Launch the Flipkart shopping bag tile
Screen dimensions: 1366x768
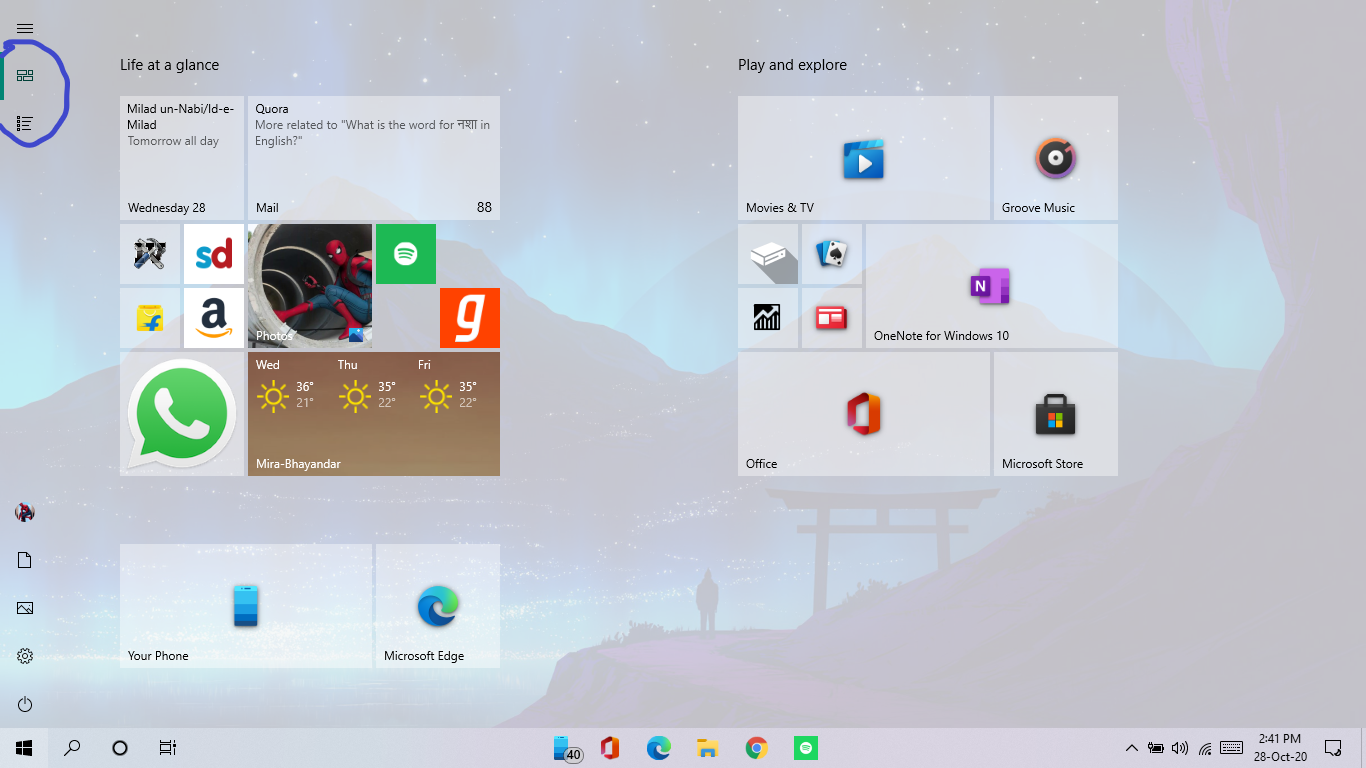pos(150,318)
